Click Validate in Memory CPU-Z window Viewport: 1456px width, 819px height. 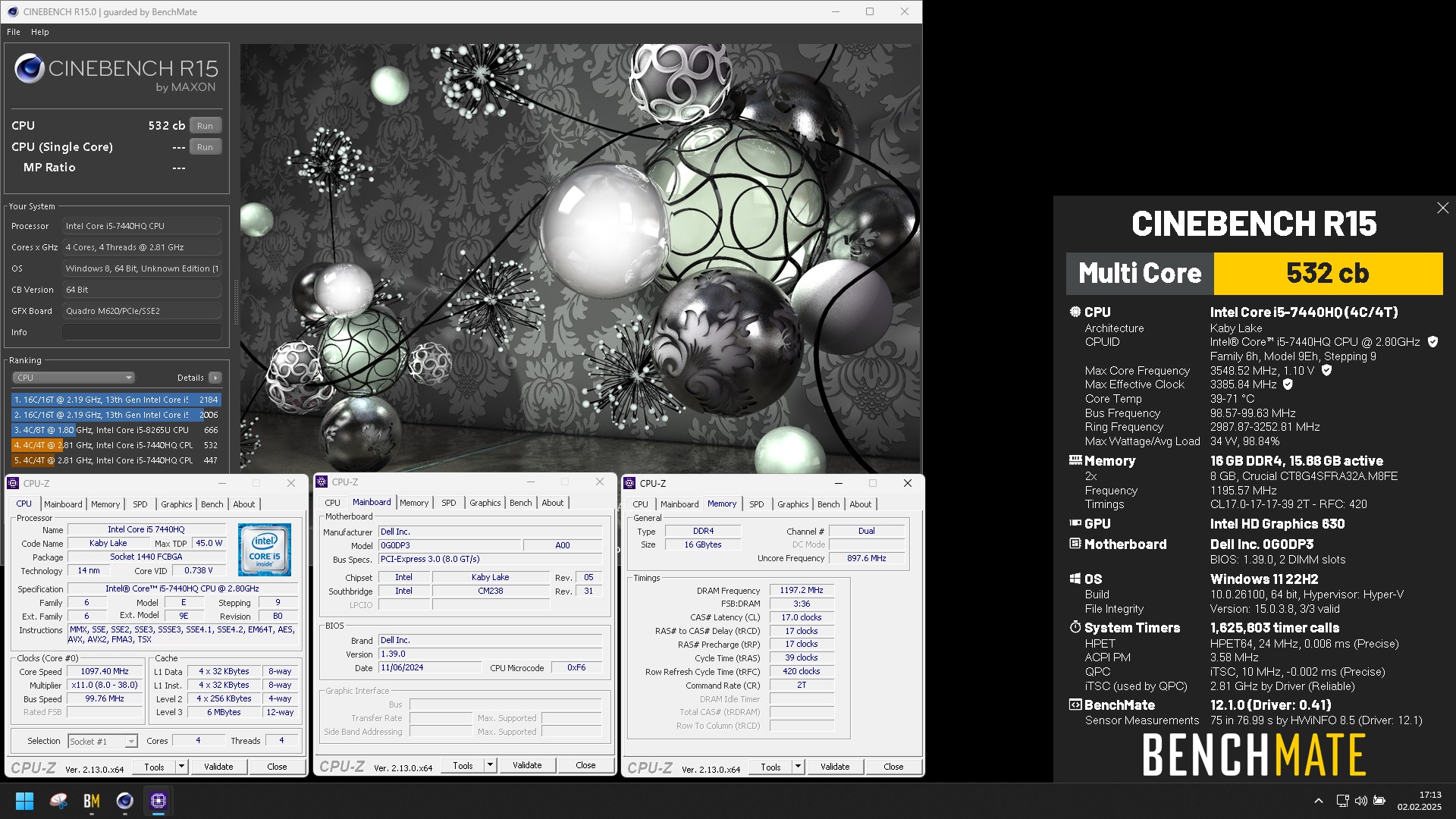pyautogui.click(x=835, y=767)
